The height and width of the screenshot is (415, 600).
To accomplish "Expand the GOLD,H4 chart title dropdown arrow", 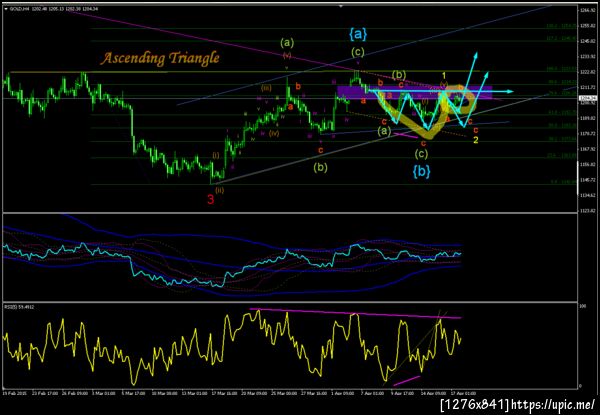I will pyautogui.click(x=5, y=8).
